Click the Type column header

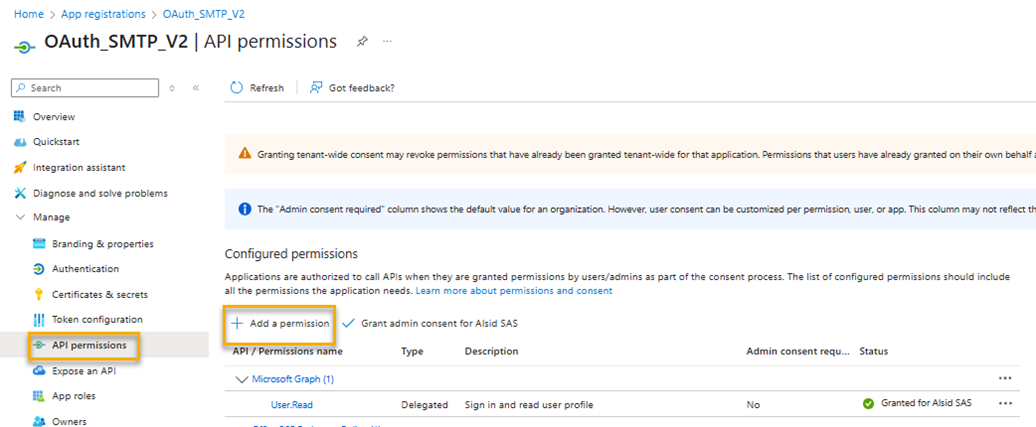[412, 351]
